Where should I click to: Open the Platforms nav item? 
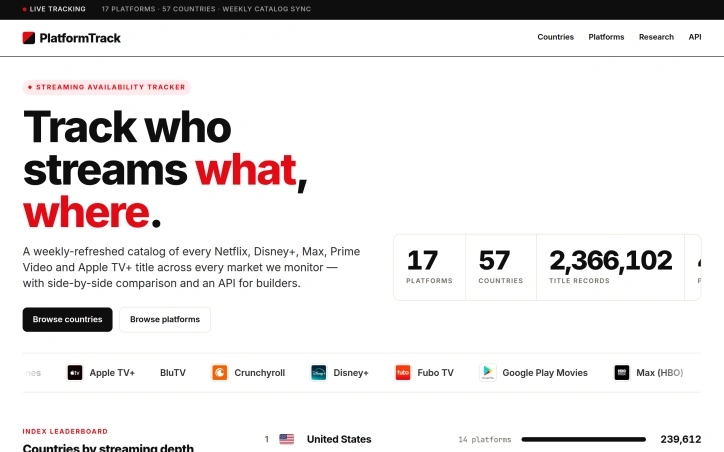(606, 37)
